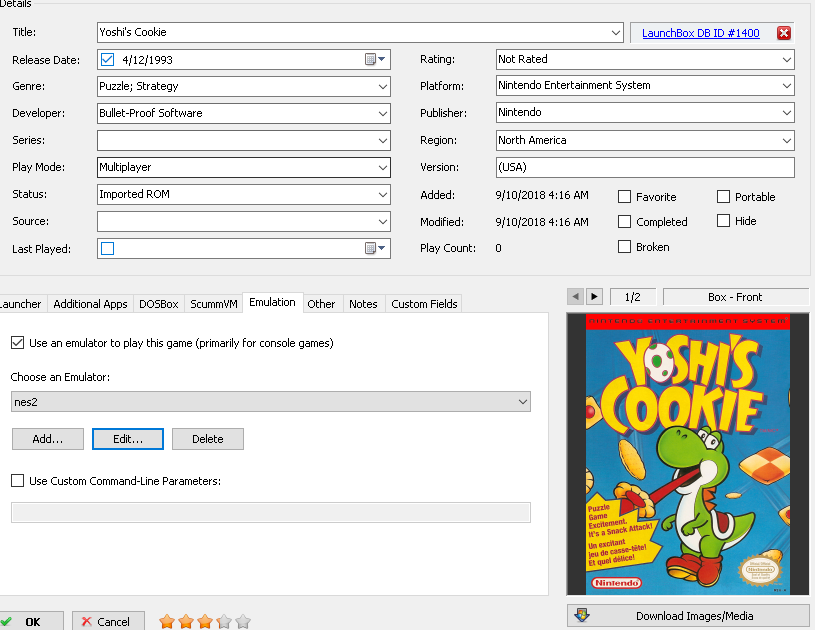This screenshot has height=630, width=815.
Task: Set rating to the second star
Action: click(x=186, y=621)
